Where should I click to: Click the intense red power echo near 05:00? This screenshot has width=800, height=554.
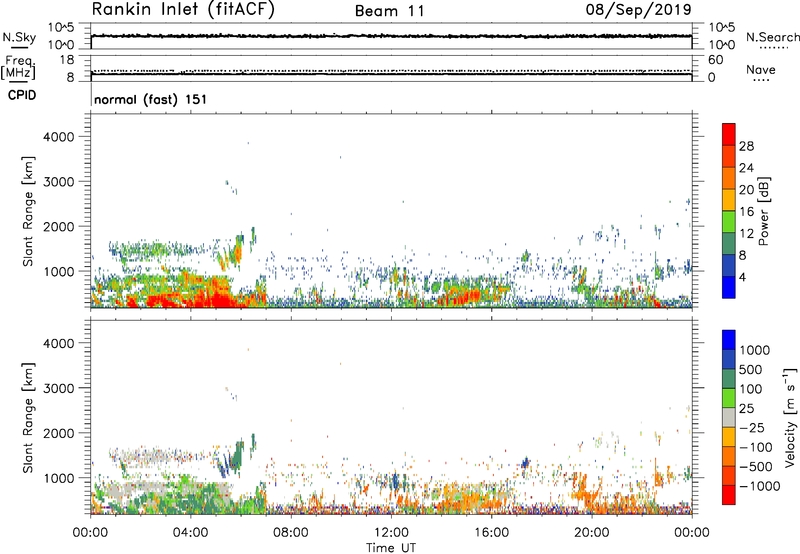point(217,300)
